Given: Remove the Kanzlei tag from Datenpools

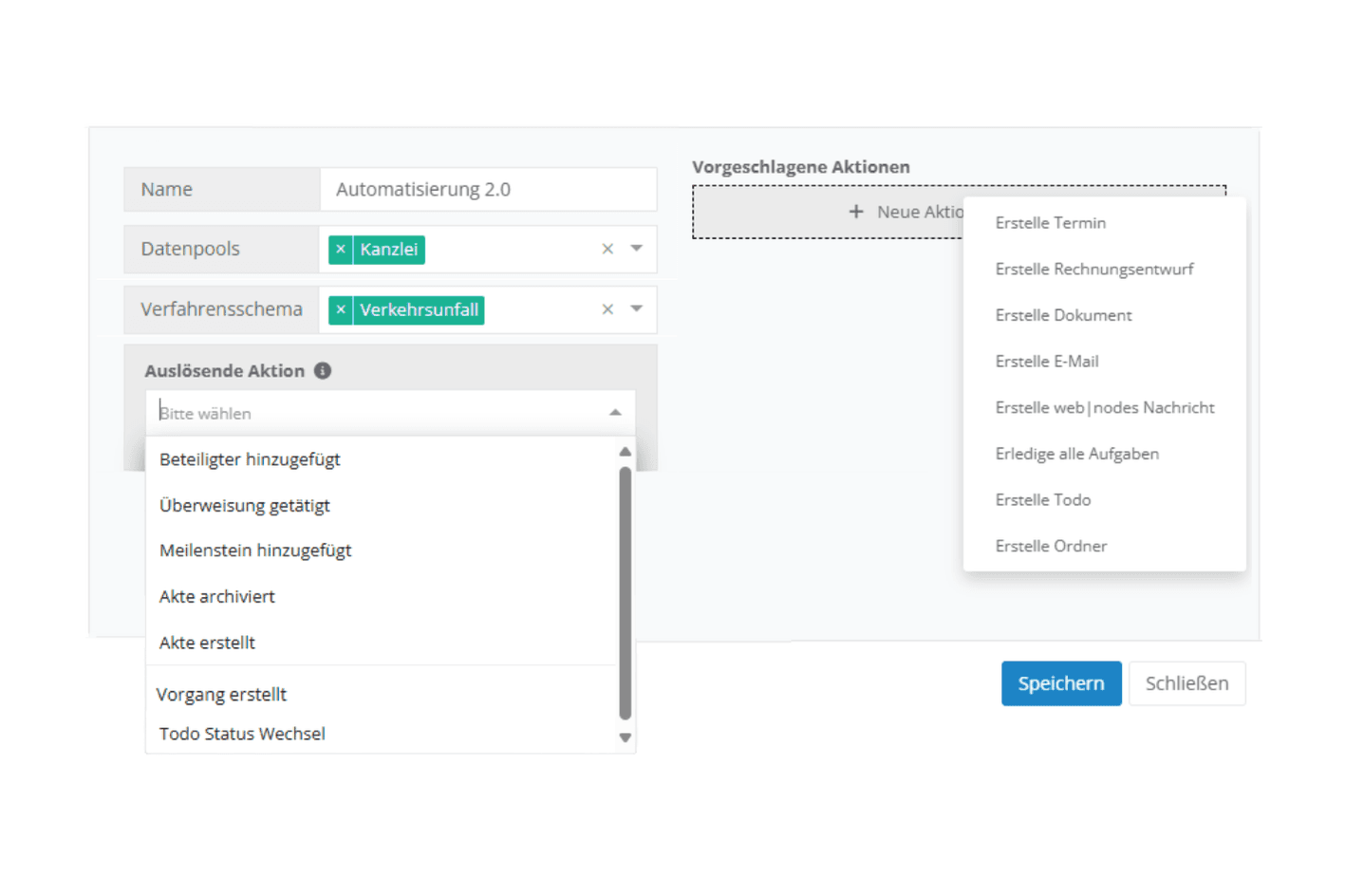Looking at the screenshot, I should [341, 250].
